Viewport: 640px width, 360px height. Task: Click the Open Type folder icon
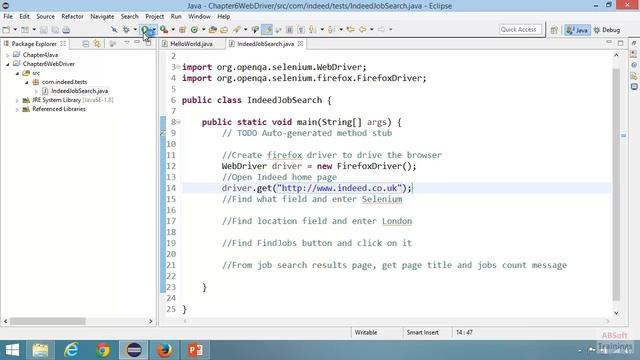click(212, 30)
